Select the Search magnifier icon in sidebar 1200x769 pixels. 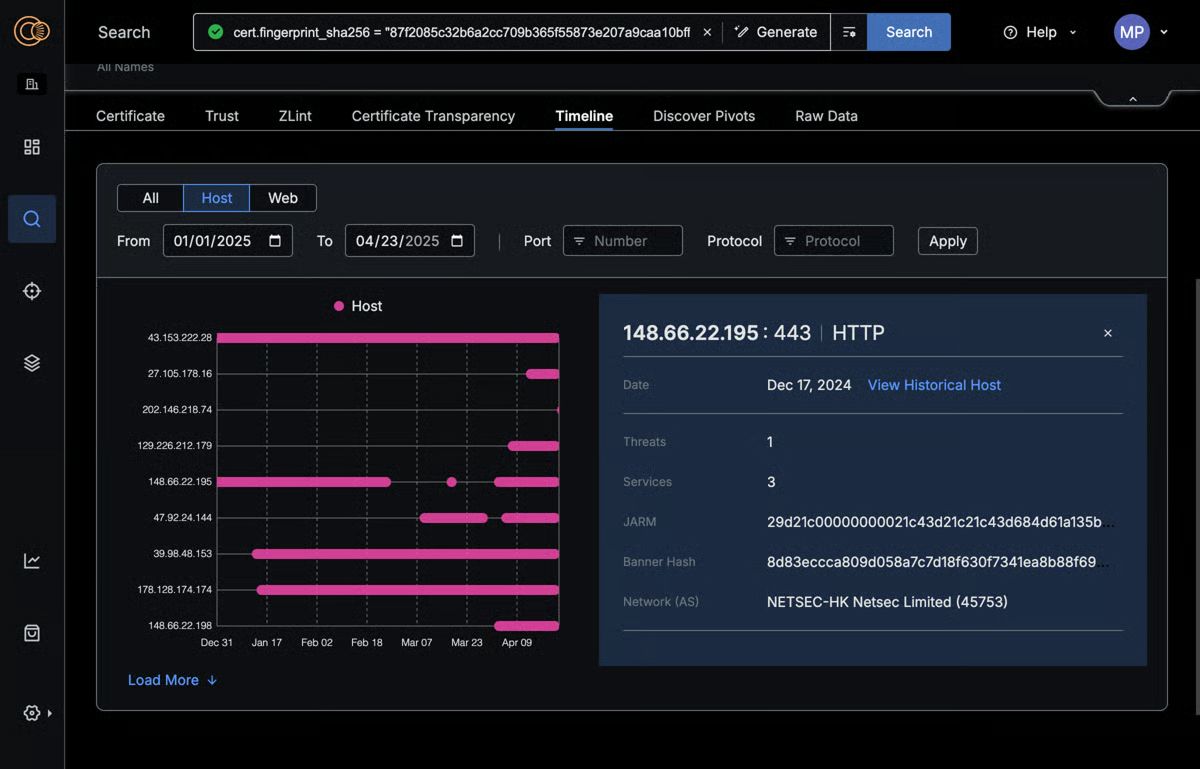click(31, 219)
